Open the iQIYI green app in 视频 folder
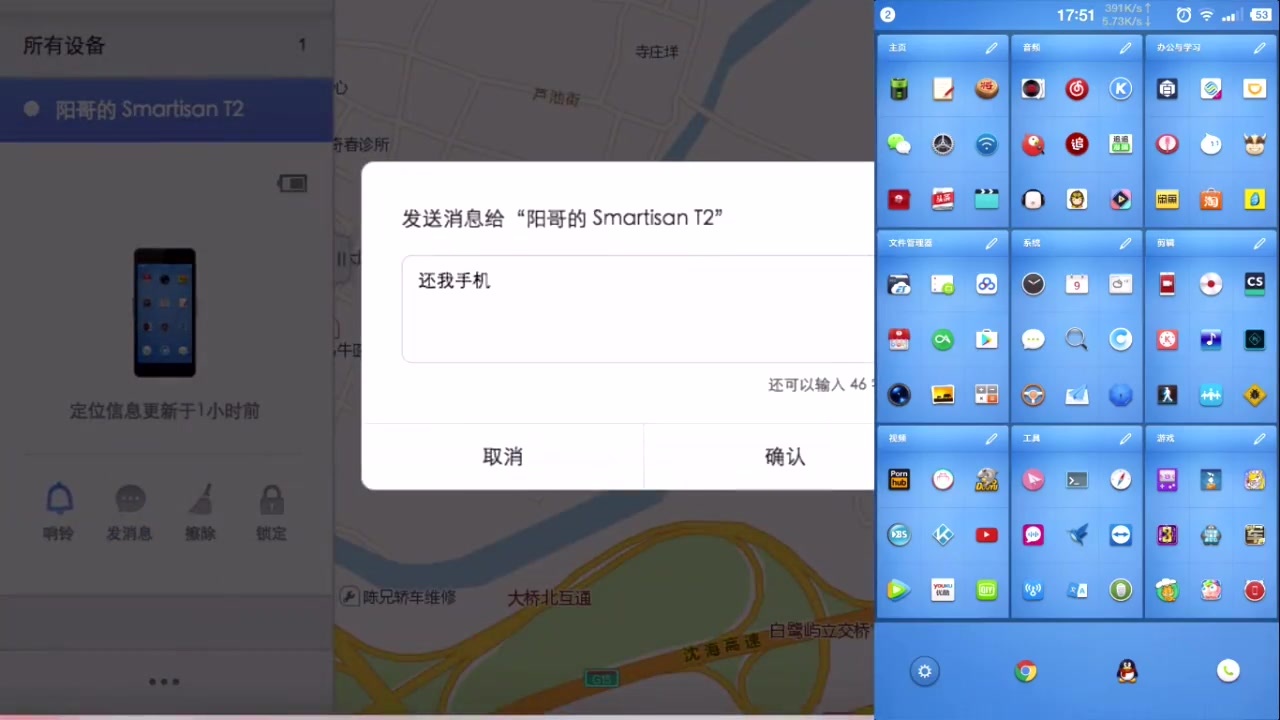Screen dimensions: 1280x720 pyautogui.click(x=987, y=590)
